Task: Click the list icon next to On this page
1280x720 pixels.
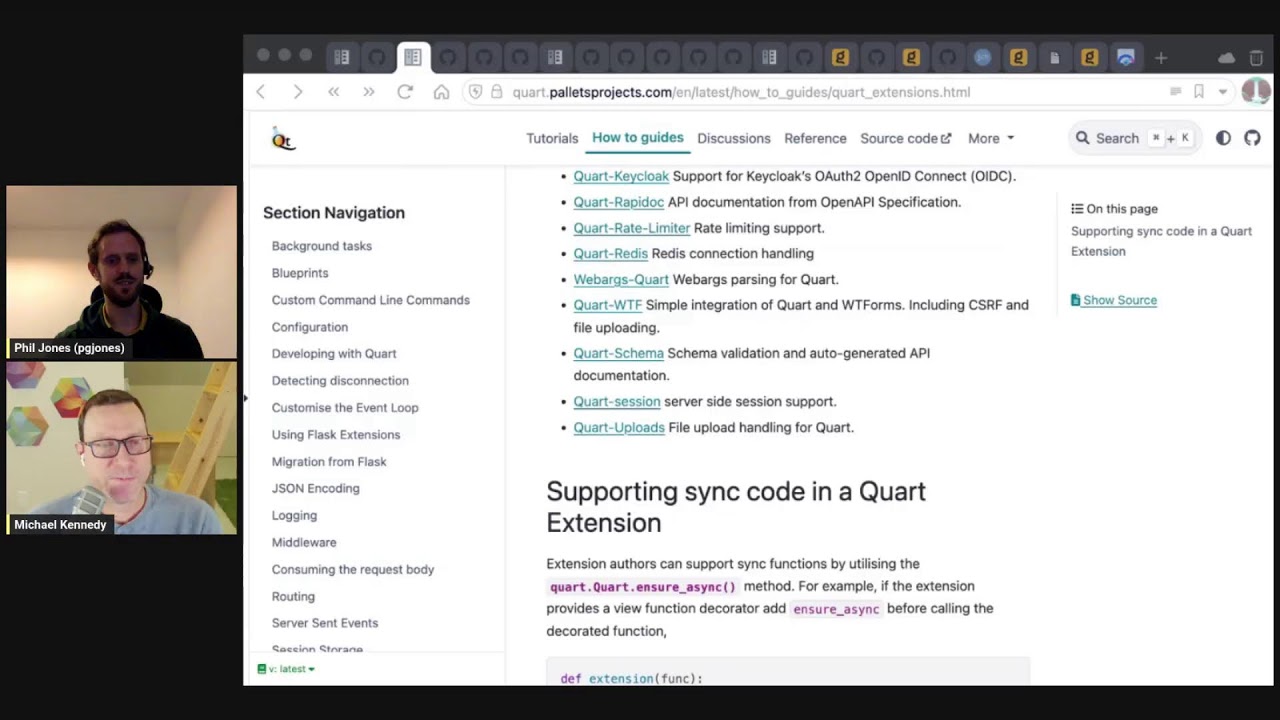Action: pos(1077,208)
